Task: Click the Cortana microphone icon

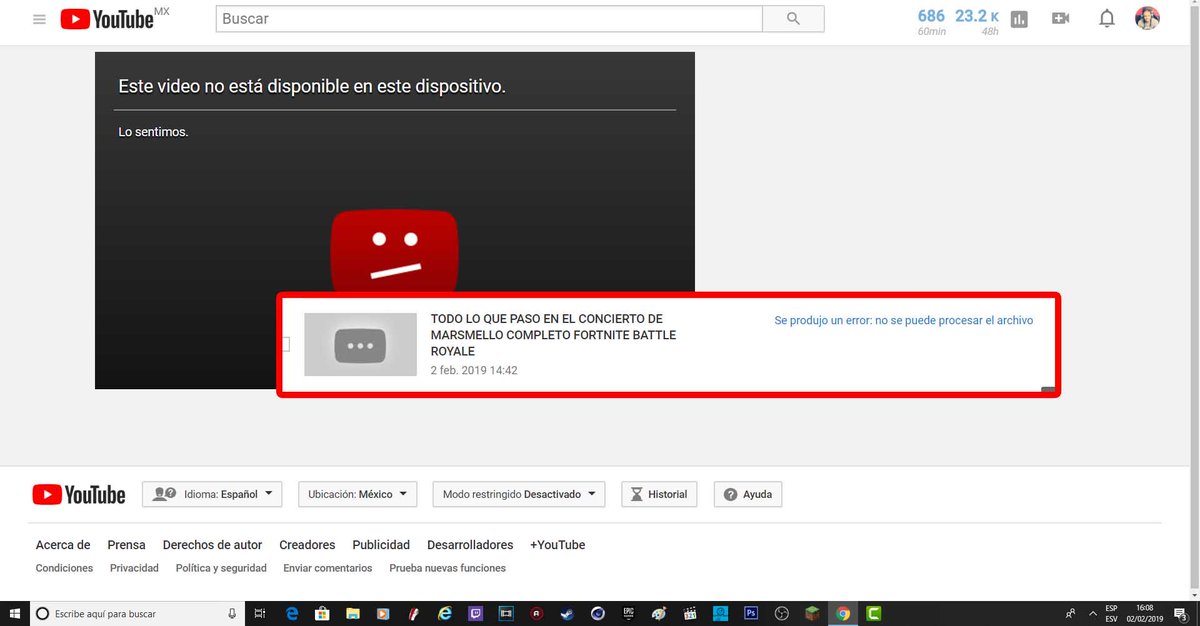Action: coord(232,613)
